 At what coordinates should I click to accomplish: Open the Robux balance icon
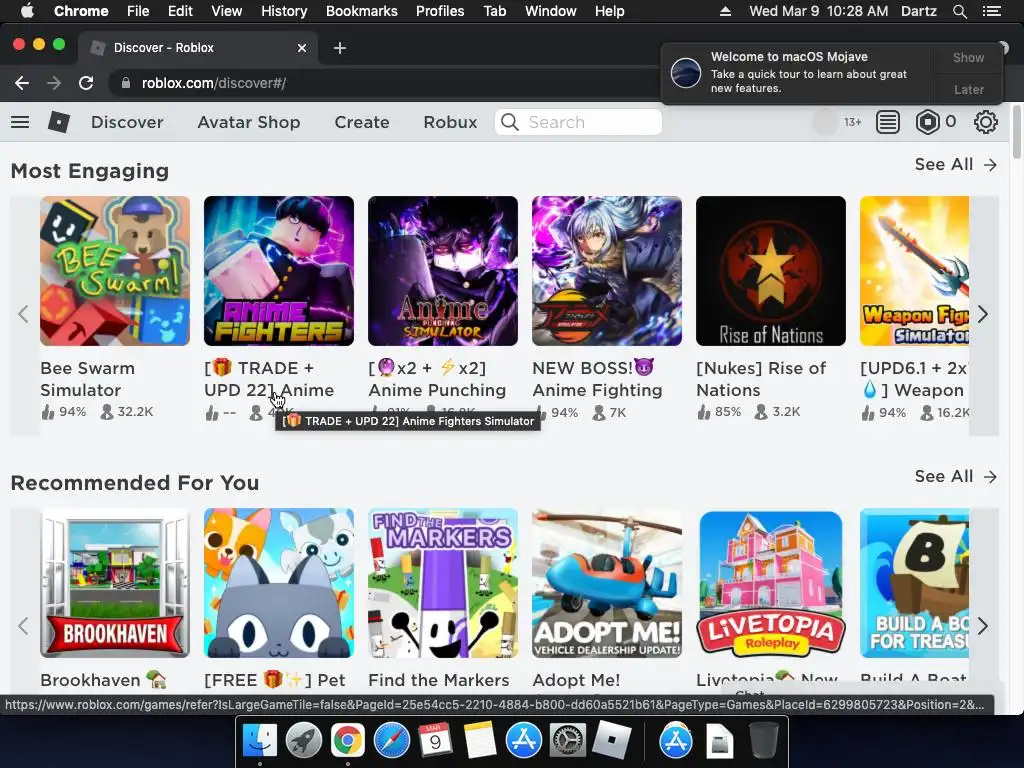927,122
